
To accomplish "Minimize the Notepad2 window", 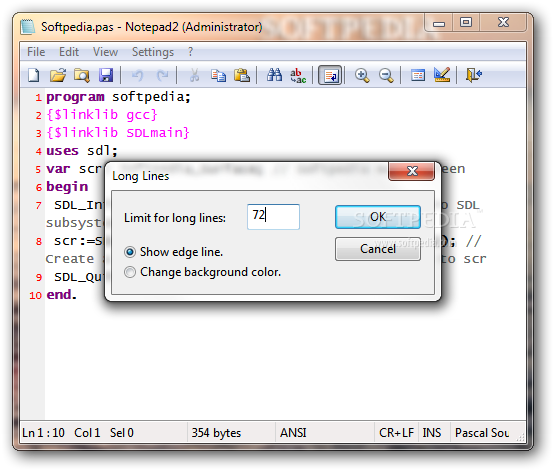I will [x=439, y=23].
